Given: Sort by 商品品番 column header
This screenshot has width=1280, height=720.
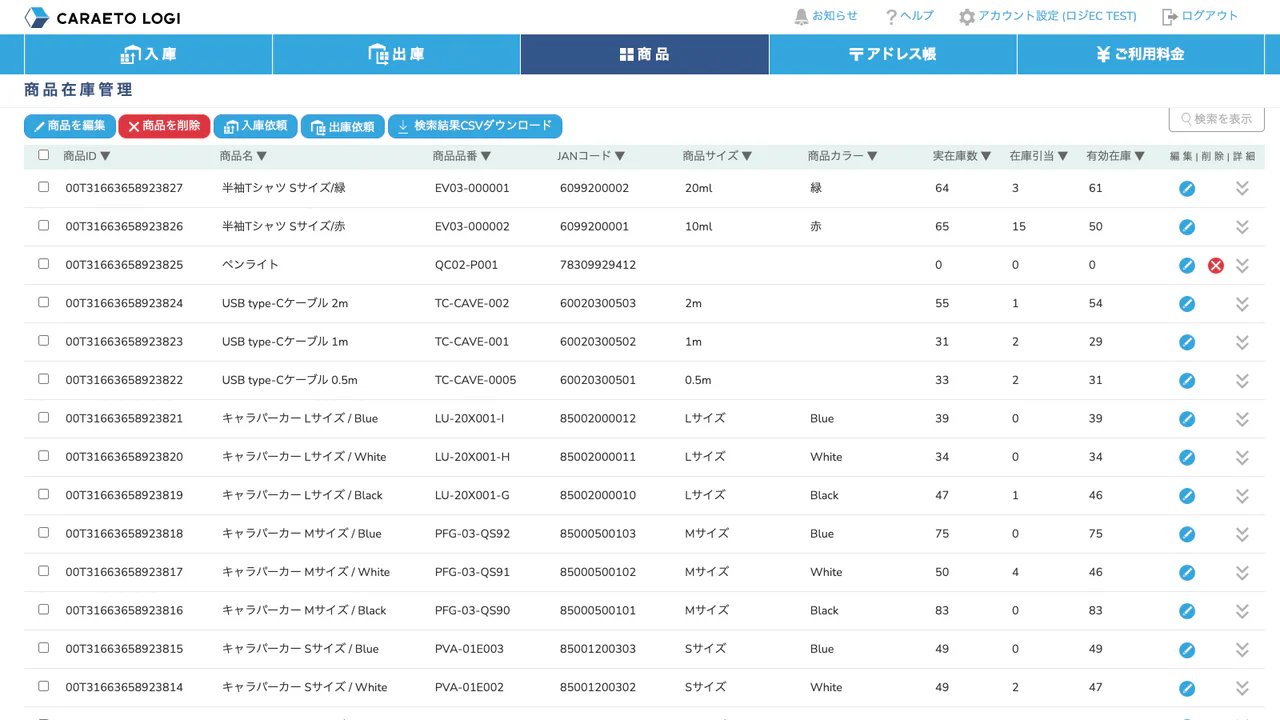Looking at the screenshot, I should click(x=462, y=156).
